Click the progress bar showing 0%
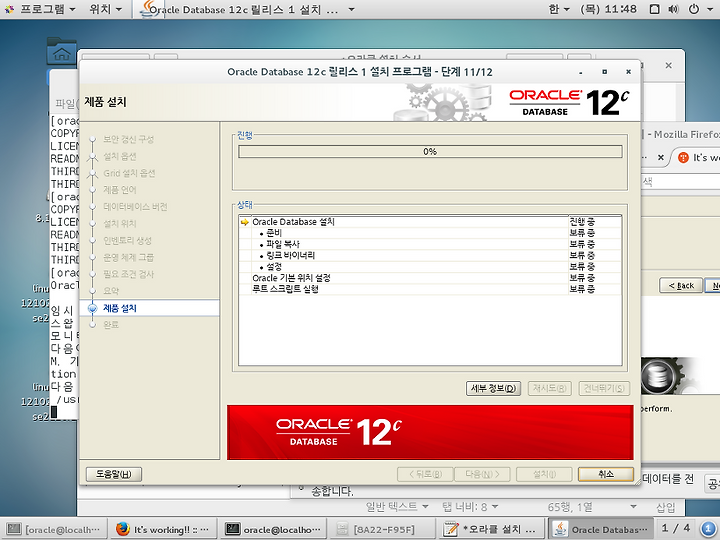Screen dimensions: 720x540 point(430,152)
